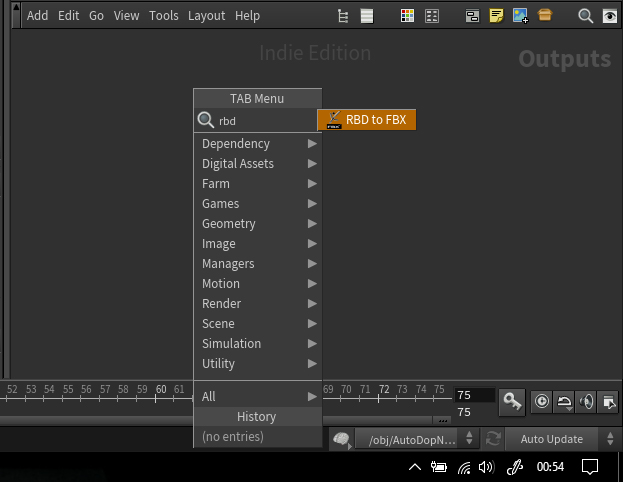This screenshot has width=623, height=482.
Task: Click the magnifier icon in TAB Menu
Action: [x=206, y=120]
